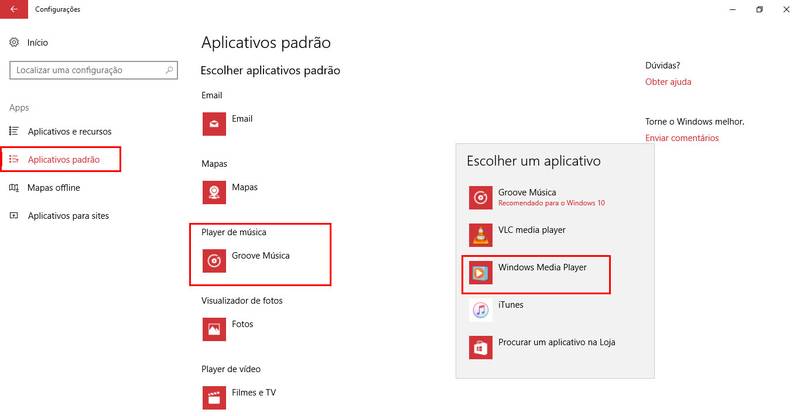Click the Filmes e TV clapperboard icon
This screenshot has height=416, width=800.
tap(214, 398)
